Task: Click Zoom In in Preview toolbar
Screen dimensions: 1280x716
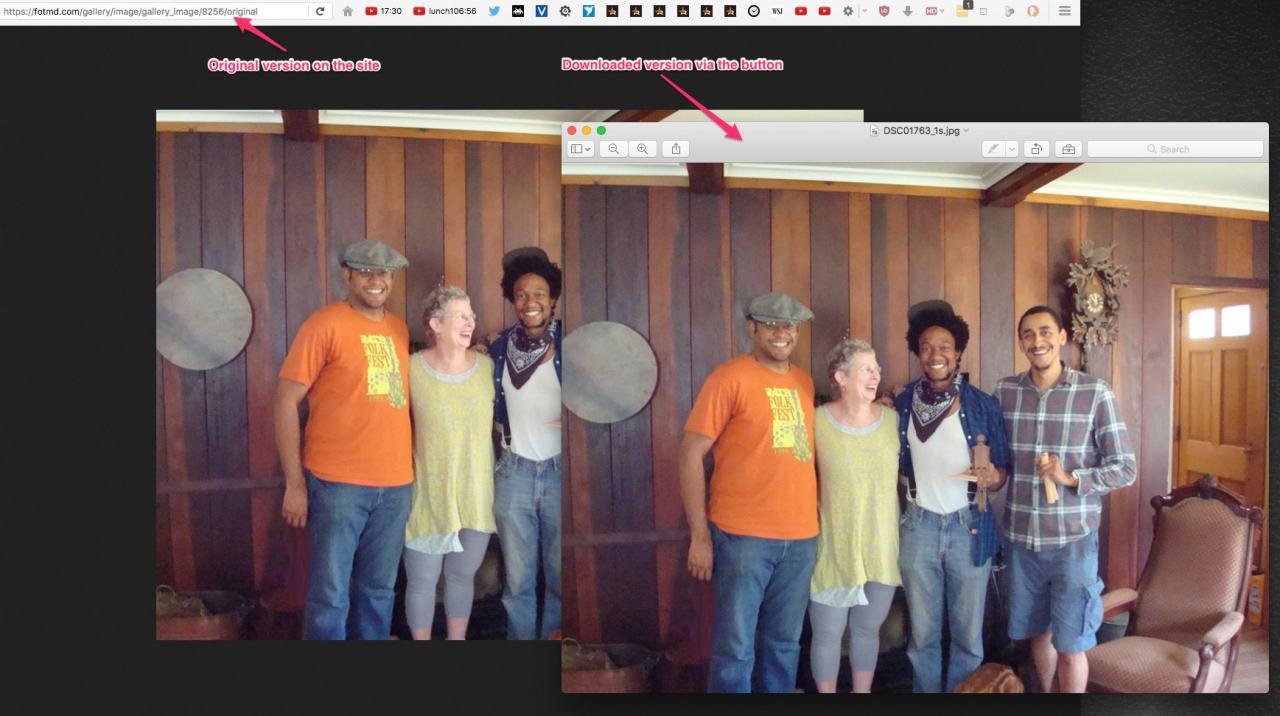Action: pos(642,149)
